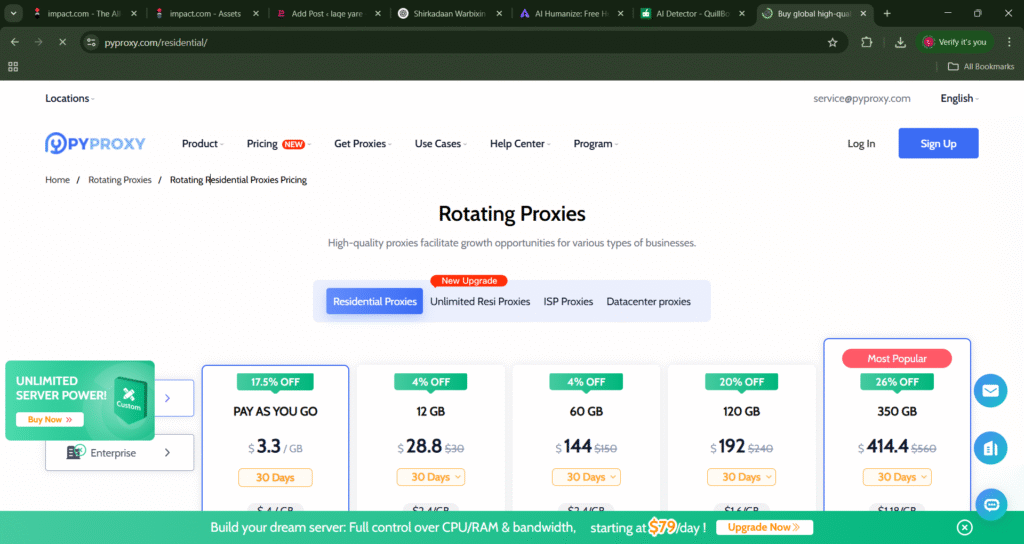Click Buy Now on unlimited server ad
The width and height of the screenshot is (1024, 544).
click(50, 419)
